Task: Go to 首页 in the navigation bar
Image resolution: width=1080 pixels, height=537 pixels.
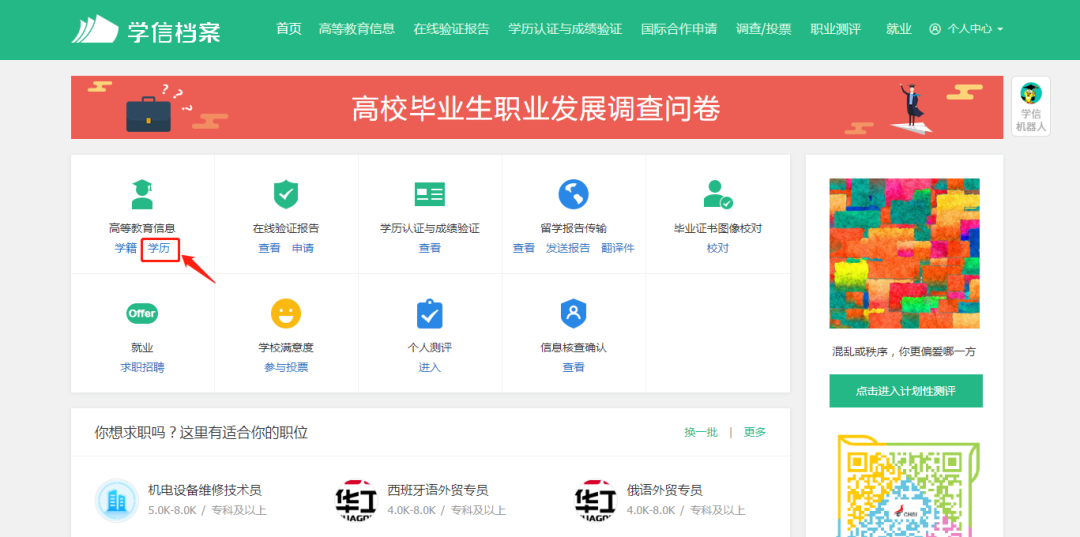Action: coord(289,29)
